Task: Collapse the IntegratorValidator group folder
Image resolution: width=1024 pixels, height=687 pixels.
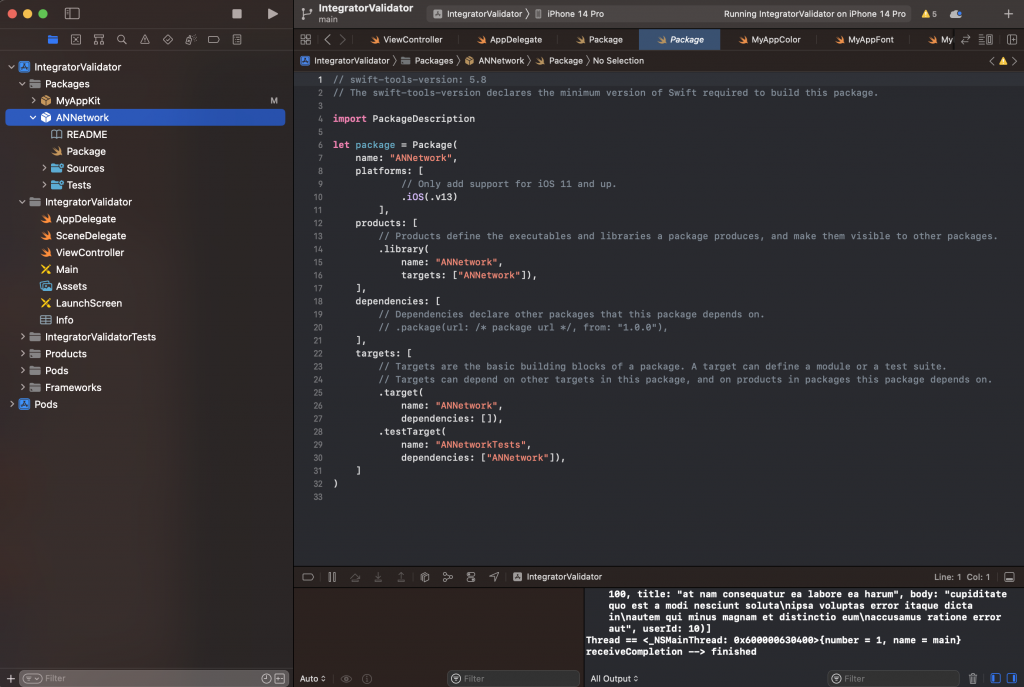Action: click(x=22, y=202)
